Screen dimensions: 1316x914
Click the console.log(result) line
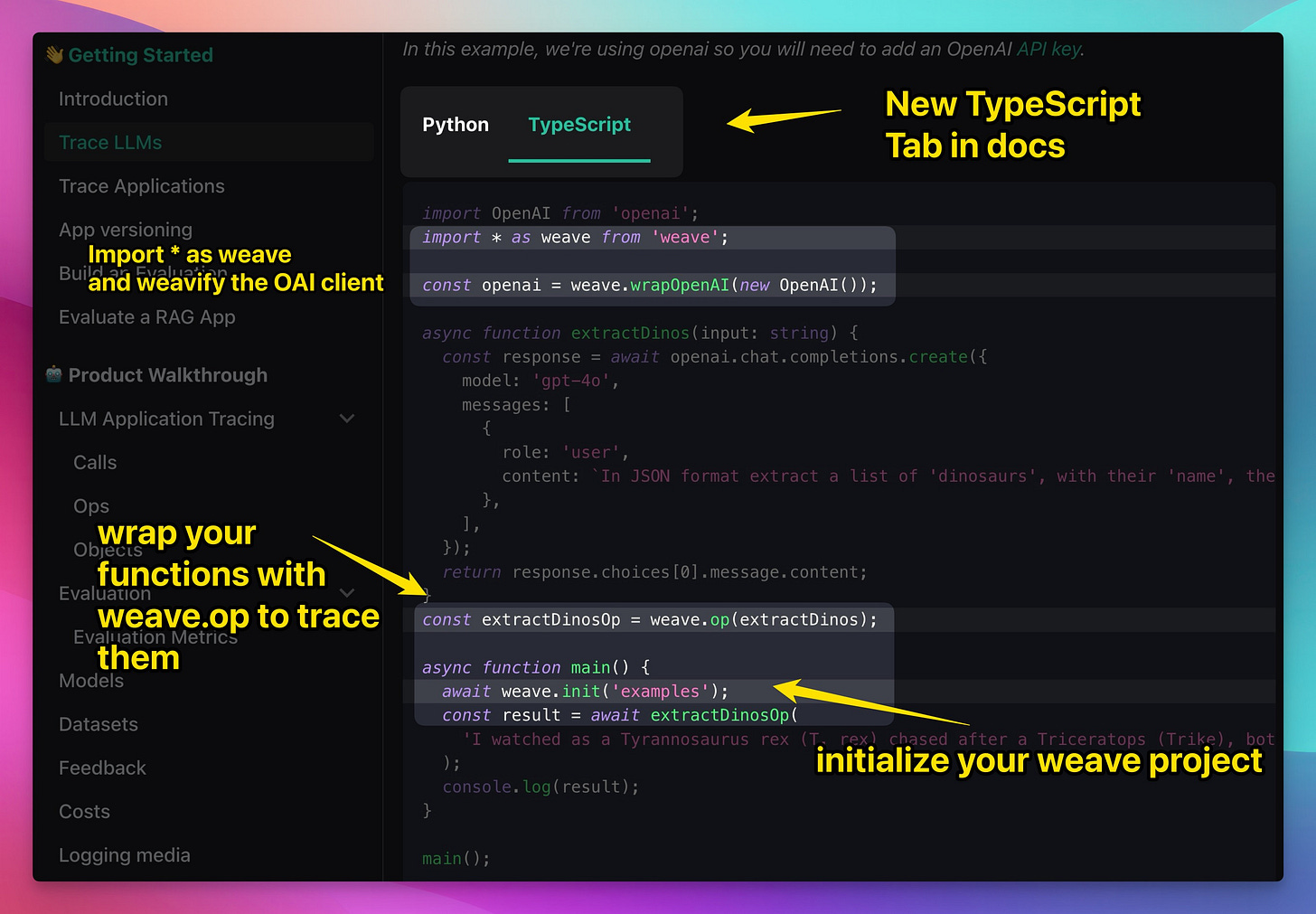pos(540,787)
